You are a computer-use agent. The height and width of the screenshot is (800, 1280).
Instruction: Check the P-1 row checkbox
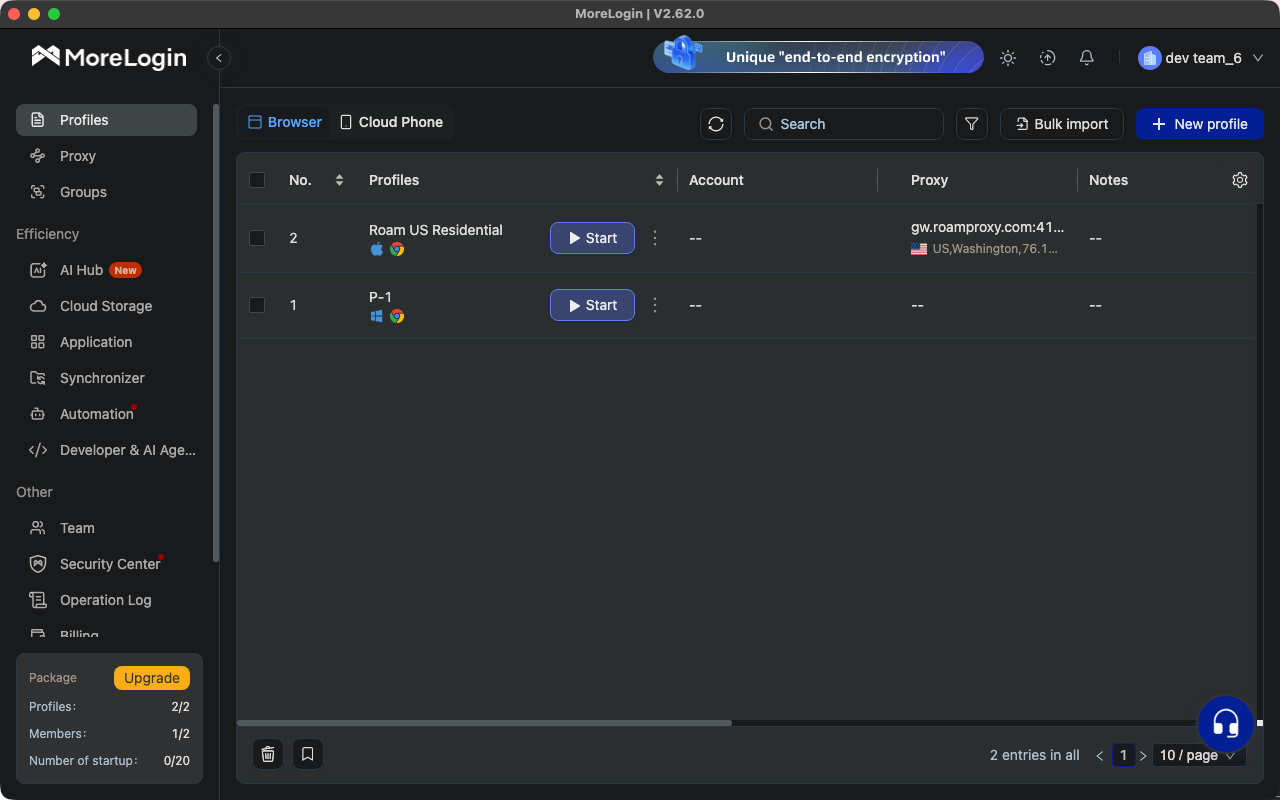(x=257, y=305)
